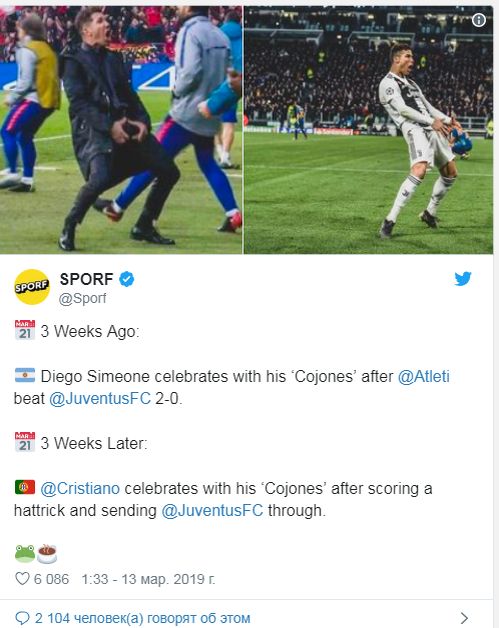This screenshot has width=499, height=628.
Task: View the left photo of the celebrating coach
Action: click(121, 130)
